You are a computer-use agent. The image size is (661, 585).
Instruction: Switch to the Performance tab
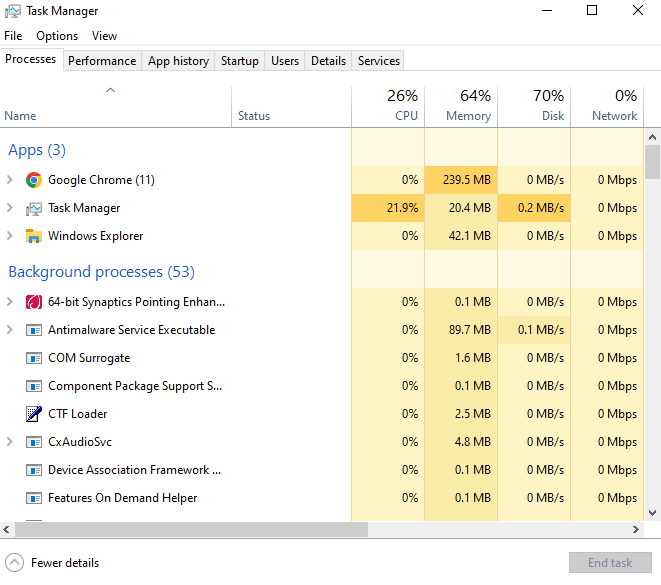tap(102, 61)
